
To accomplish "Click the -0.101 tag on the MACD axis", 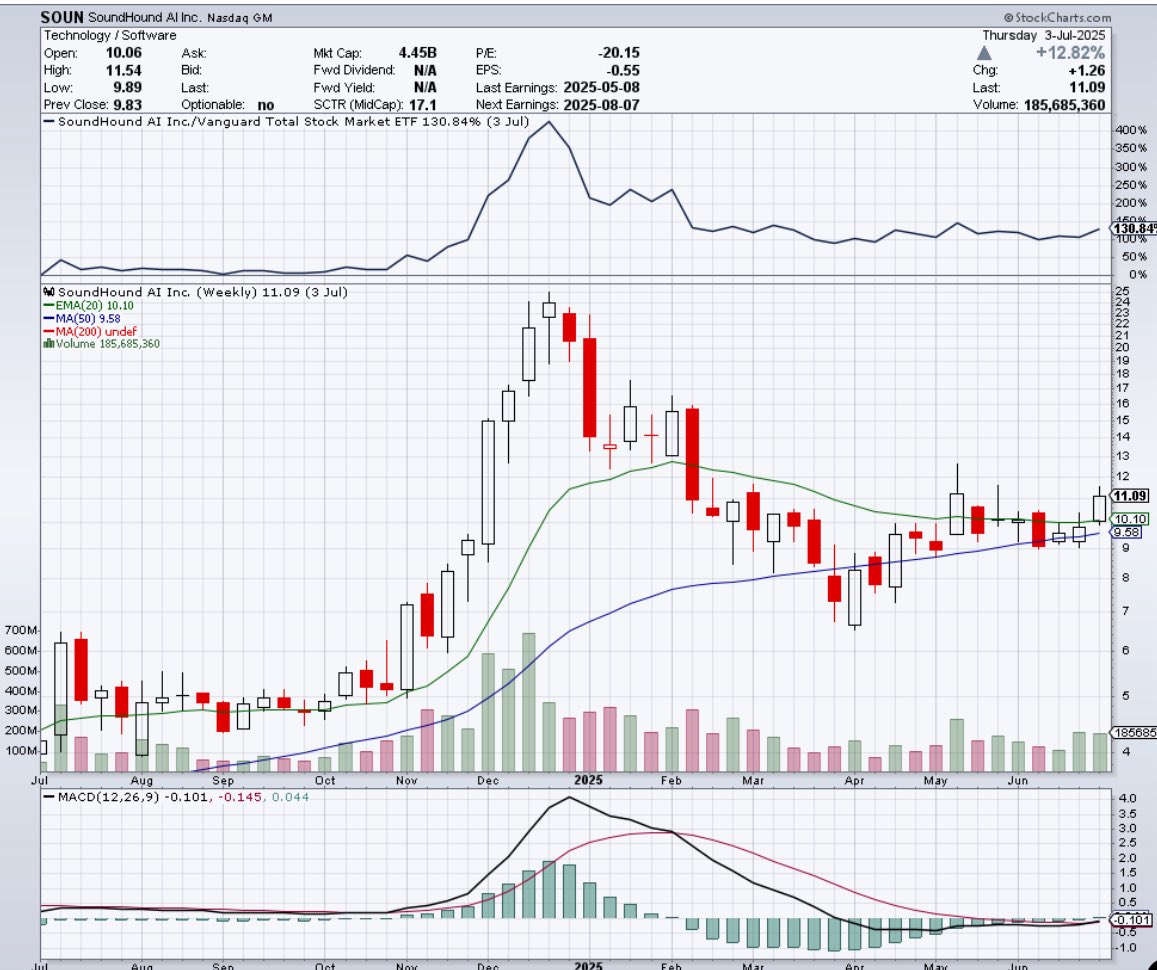I will pos(1132,919).
